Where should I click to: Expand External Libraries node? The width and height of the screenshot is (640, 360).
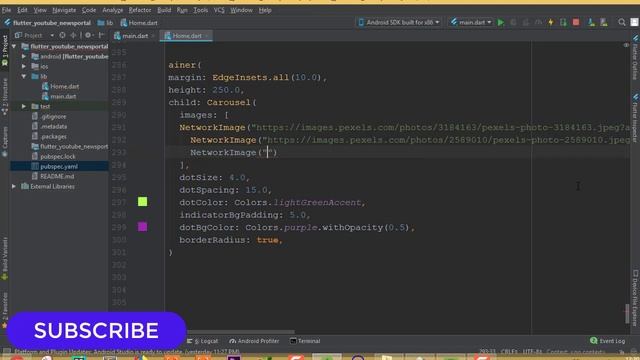point(14,186)
